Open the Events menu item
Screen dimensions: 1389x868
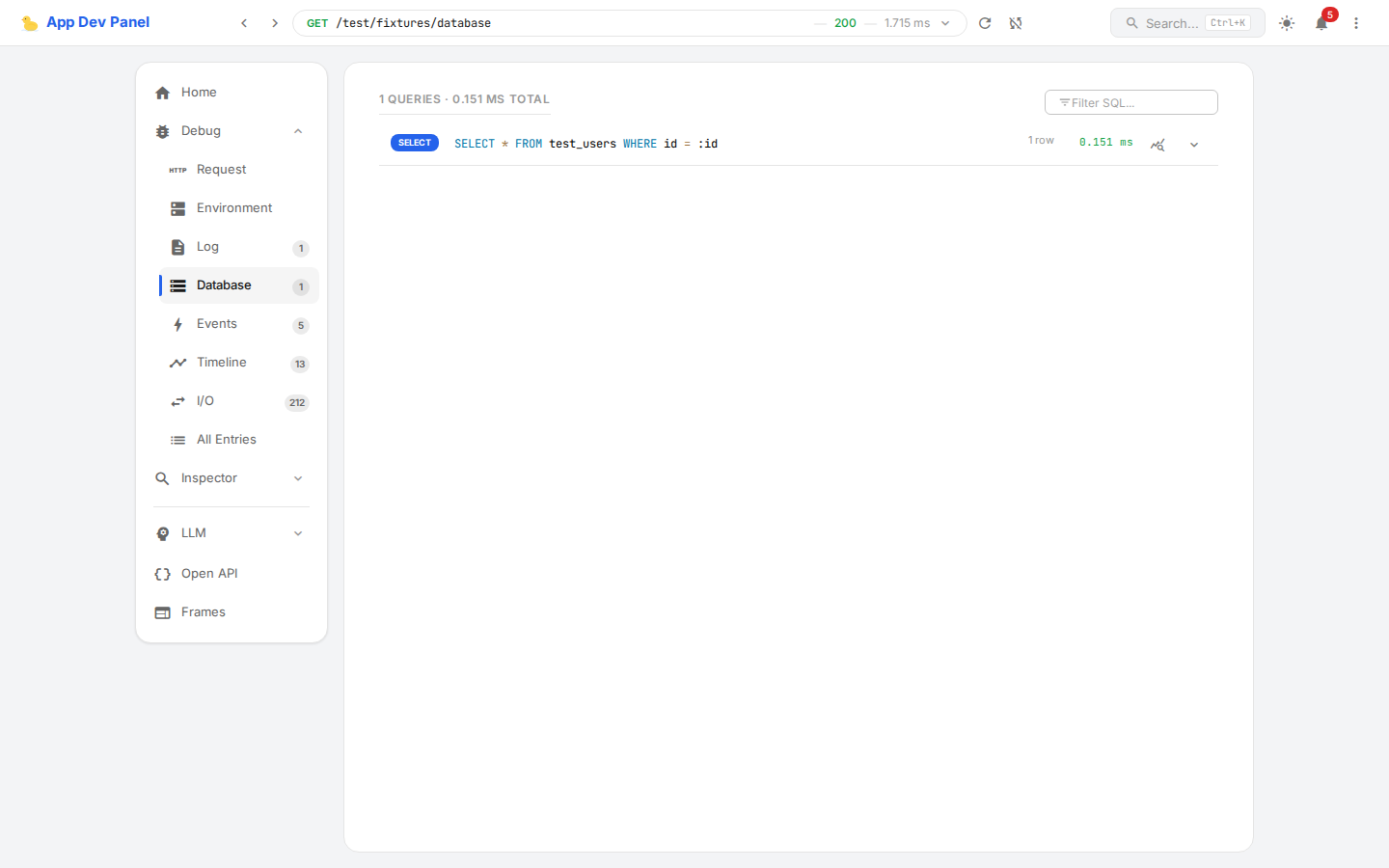[217, 324]
